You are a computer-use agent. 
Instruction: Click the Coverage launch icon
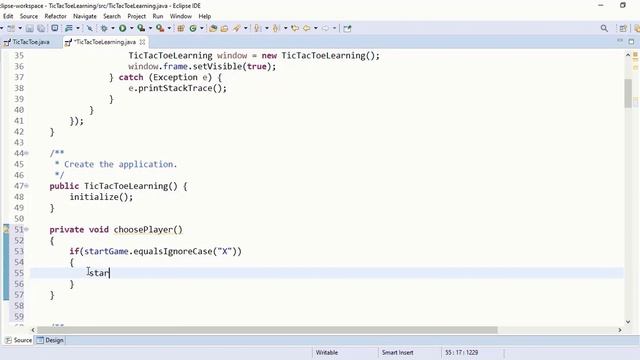tap(141, 28)
